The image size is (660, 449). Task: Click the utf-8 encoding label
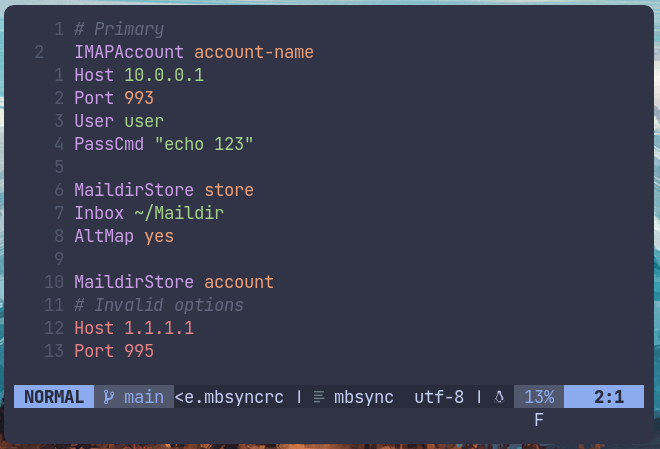click(x=439, y=397)
